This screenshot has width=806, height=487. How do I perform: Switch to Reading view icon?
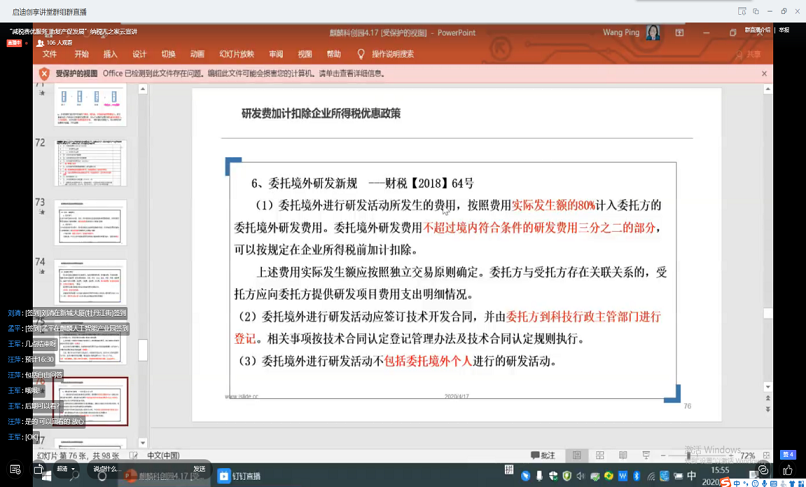point(623,456)
